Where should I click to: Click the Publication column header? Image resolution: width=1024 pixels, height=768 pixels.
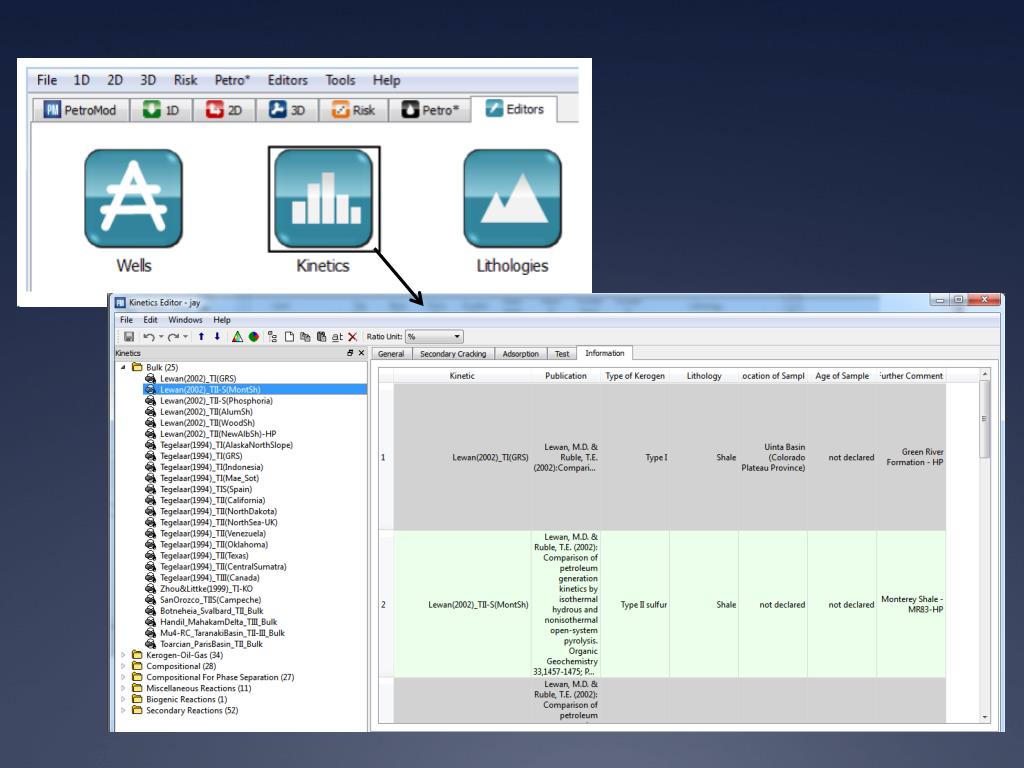pyautogui.click(x=566, y=376)
